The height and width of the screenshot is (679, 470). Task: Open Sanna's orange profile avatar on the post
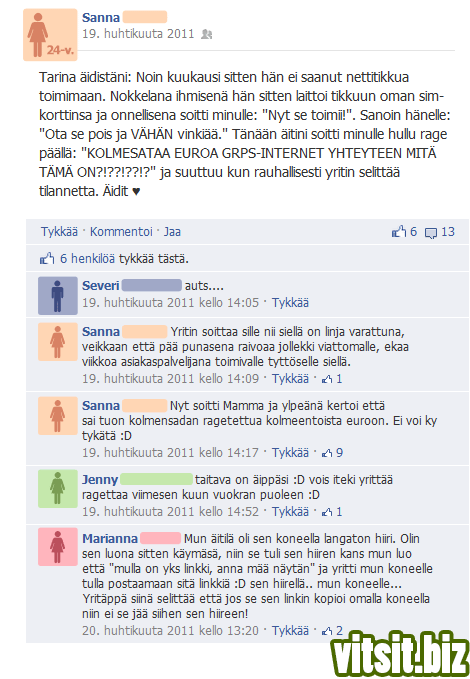tap(50, 35)
